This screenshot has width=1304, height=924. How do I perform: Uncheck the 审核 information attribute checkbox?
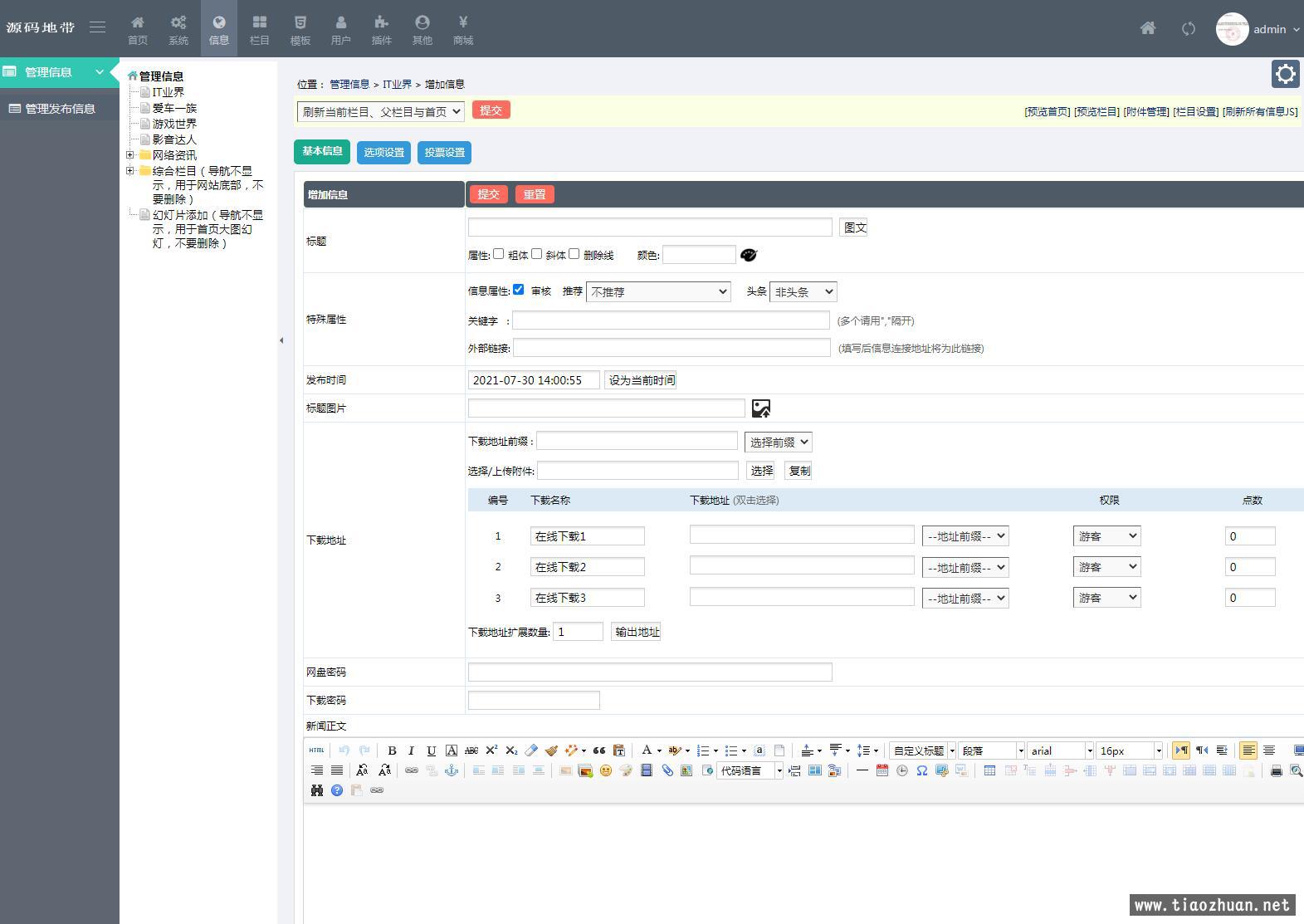point(518,290)
